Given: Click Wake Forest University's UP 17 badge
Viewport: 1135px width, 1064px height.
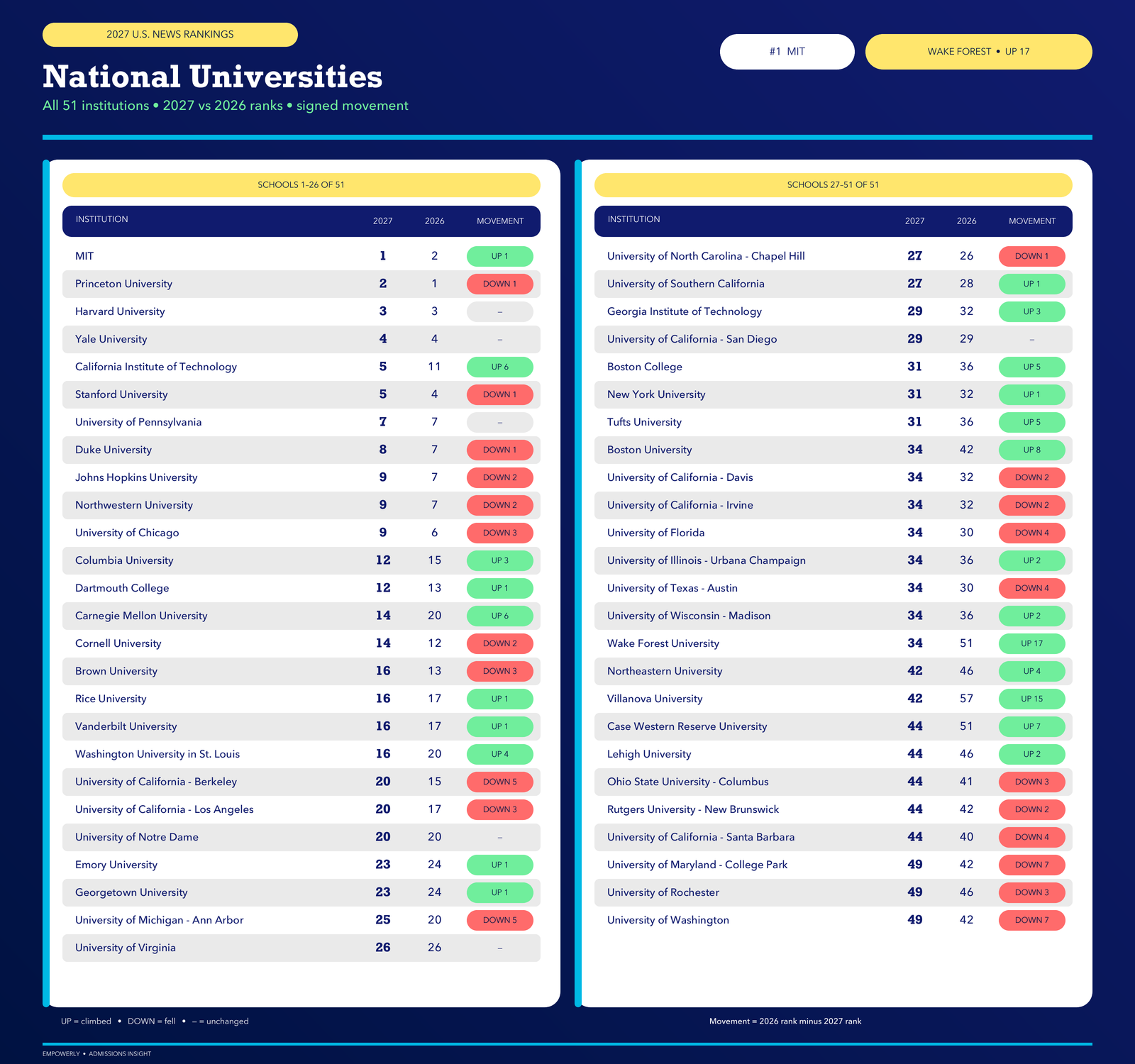Looking at the screenshot, I should (1032, 643).
